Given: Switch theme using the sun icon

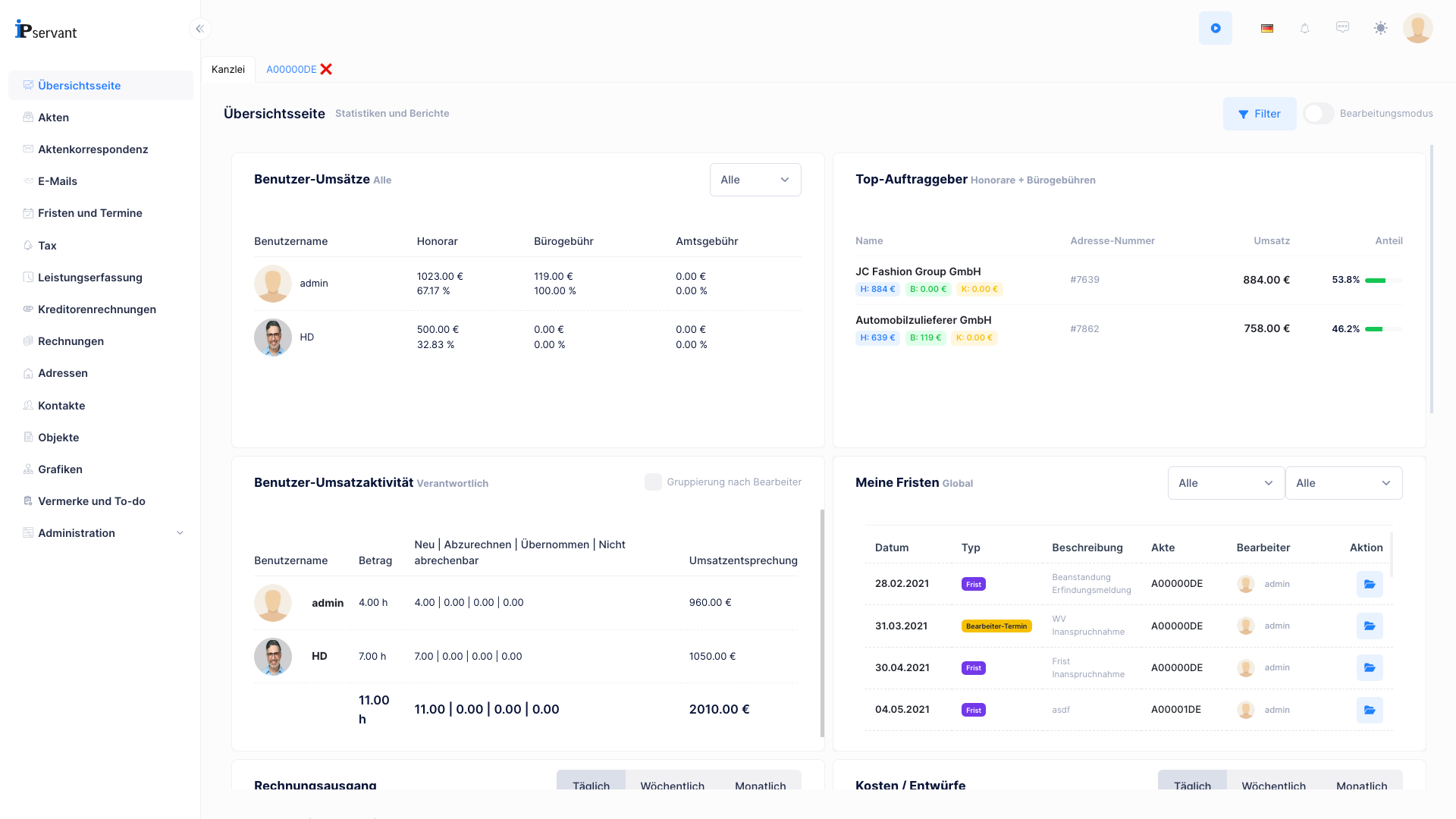Looking at the screenshot, I should point(1380,28).
